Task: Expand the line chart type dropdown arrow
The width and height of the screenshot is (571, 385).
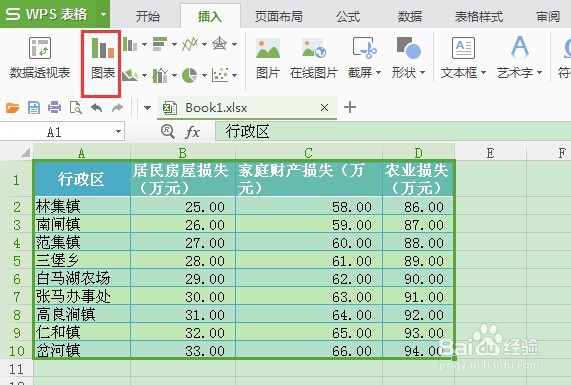Action: pos(204,44)
